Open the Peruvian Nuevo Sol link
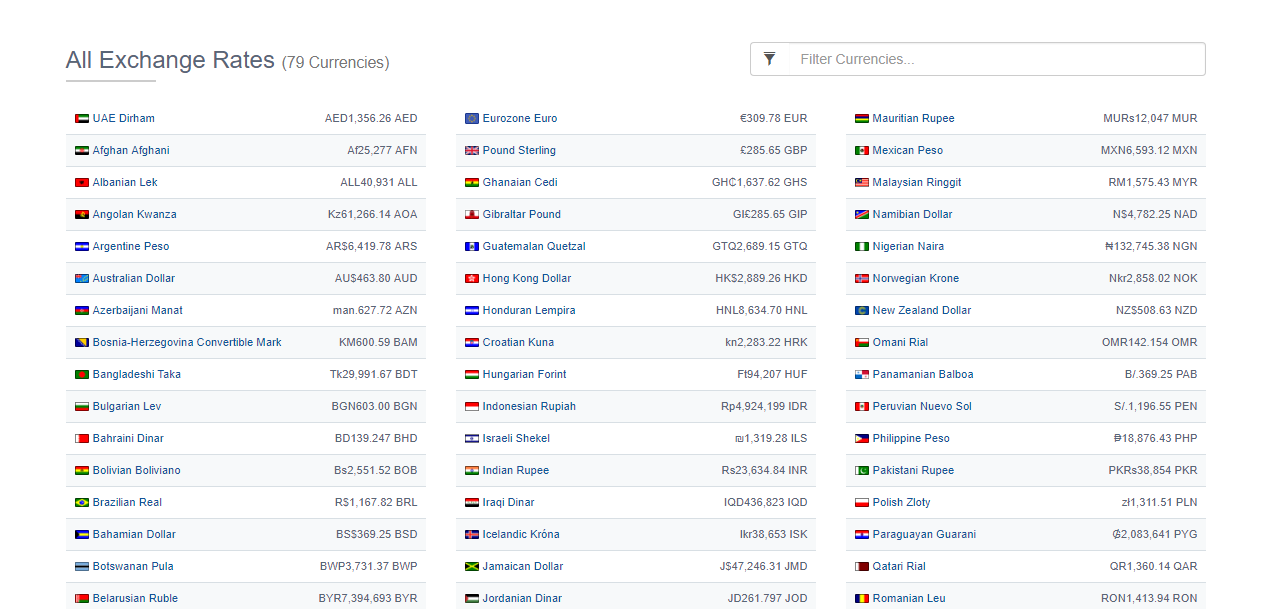Image resolution: width=1272 pixels, height=609 pixels. click(x=922, y=406)
